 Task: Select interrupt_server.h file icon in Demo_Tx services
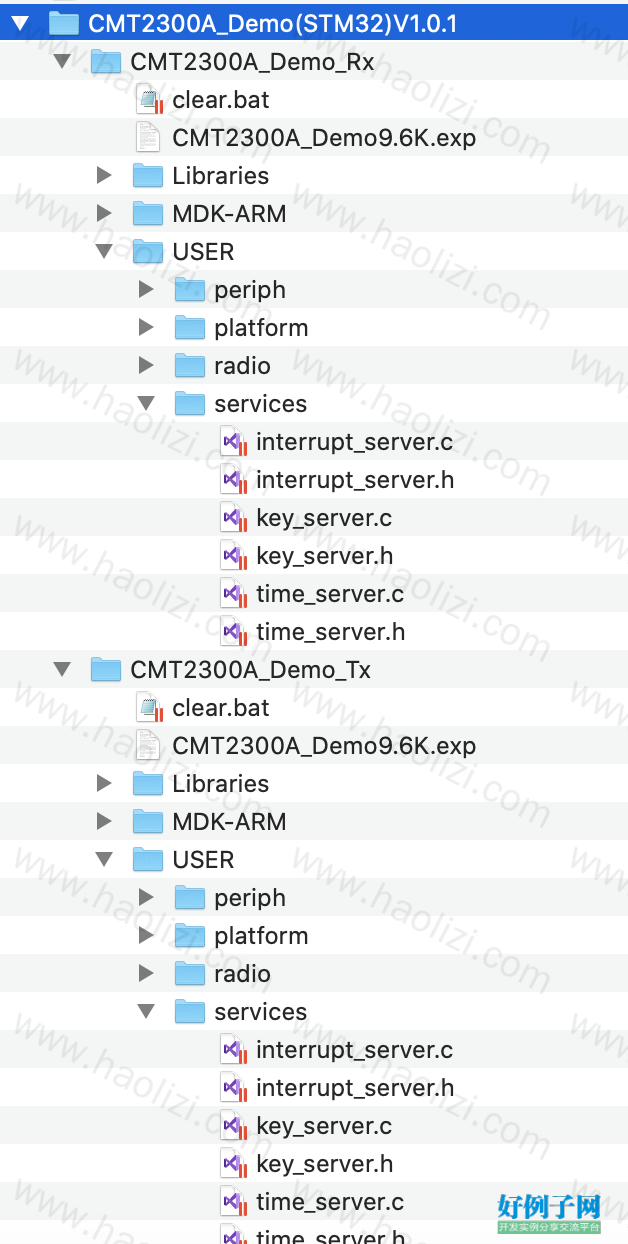233,1088
